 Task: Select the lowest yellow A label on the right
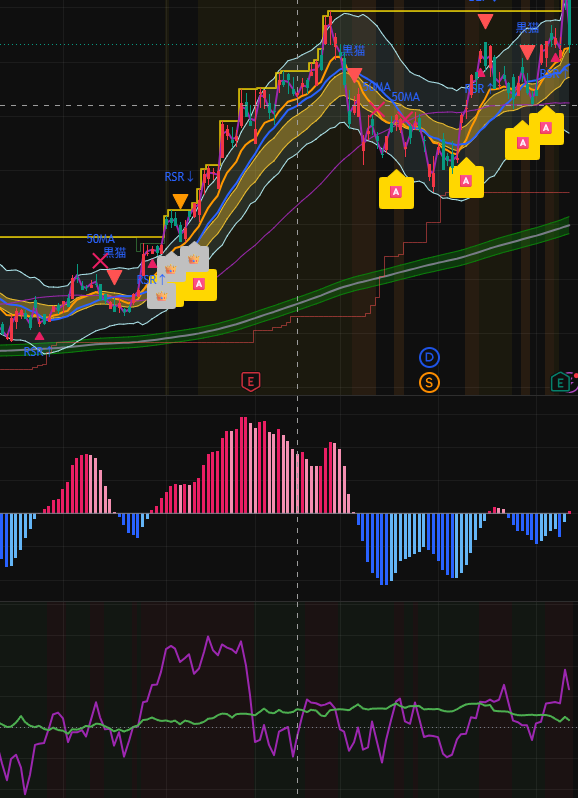click(396, 191)
